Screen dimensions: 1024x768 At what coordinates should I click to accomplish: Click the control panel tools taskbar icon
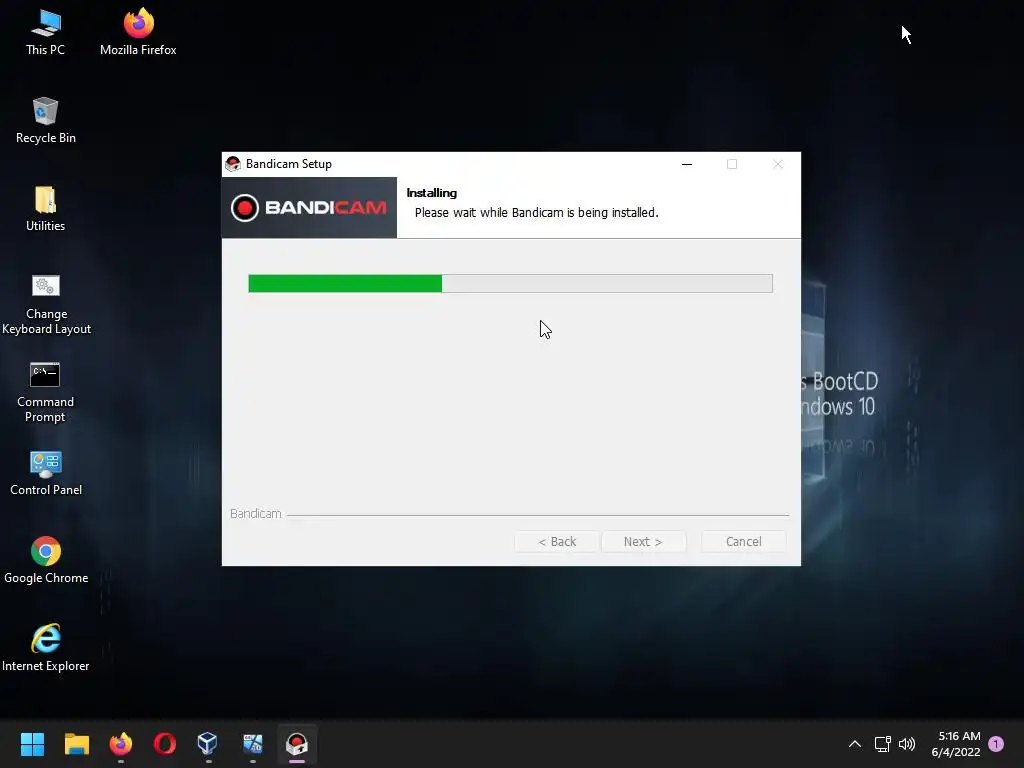pyautogui.click(x=252, y=744)
